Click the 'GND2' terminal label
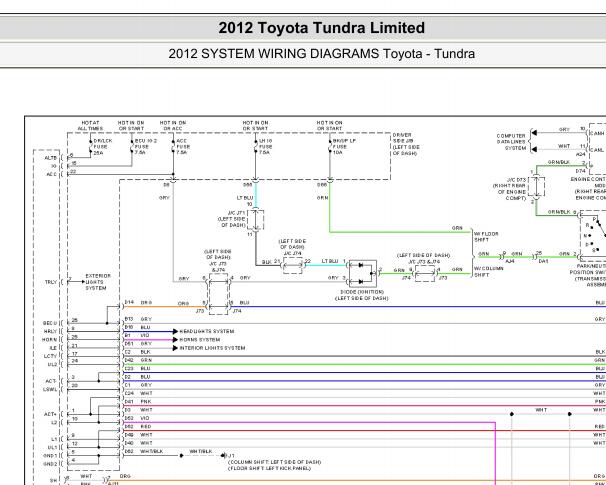Viewport: 606px width, 485px height. pos(50,464)
